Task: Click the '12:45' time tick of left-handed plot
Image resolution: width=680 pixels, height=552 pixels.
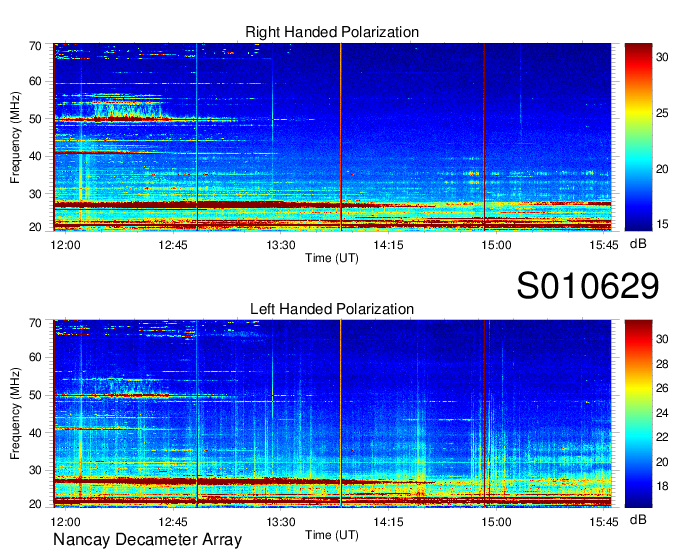Action: 173,522
